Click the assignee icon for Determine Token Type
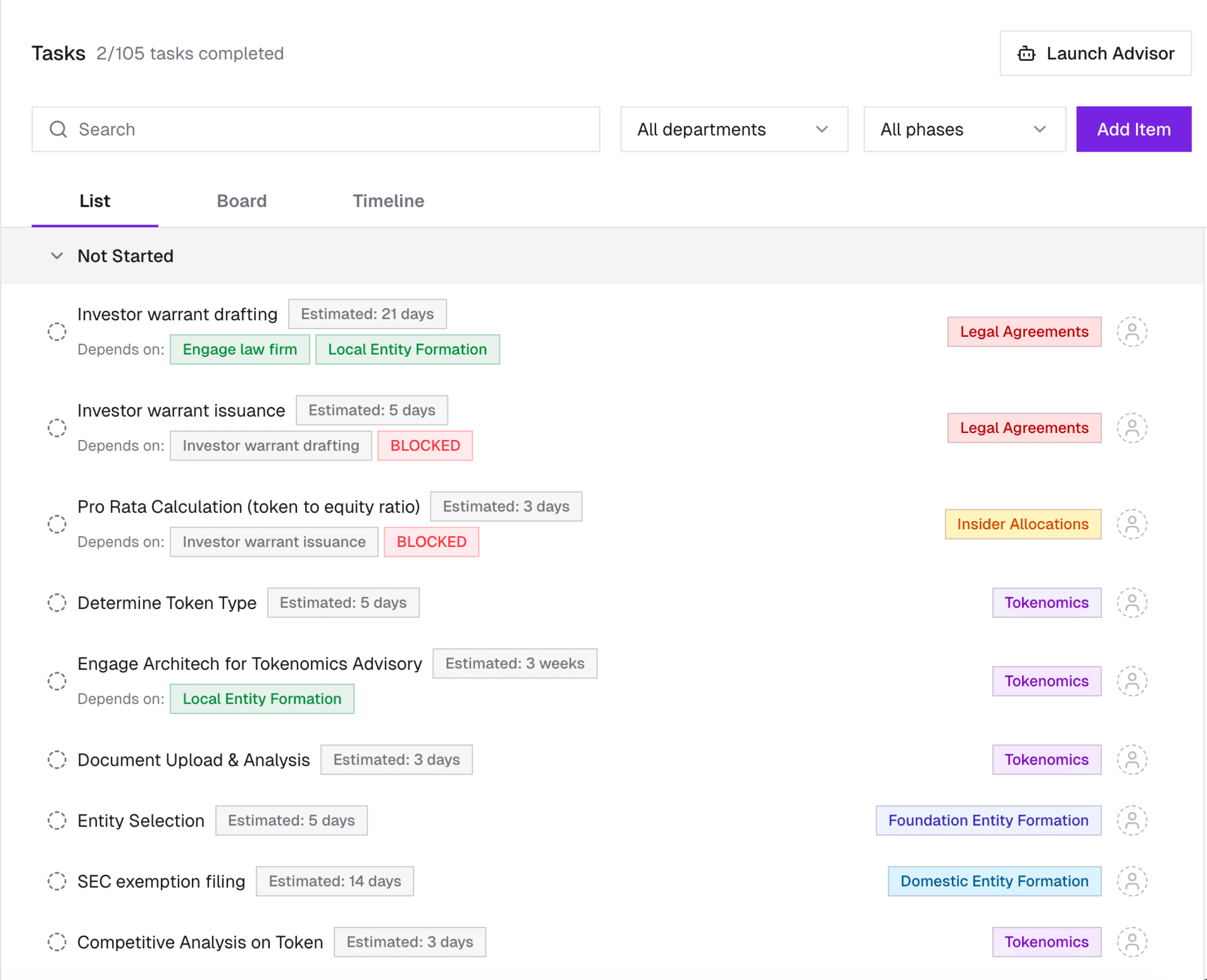The width and height of the screenshot is (1207, 980). coord(1132,603)
